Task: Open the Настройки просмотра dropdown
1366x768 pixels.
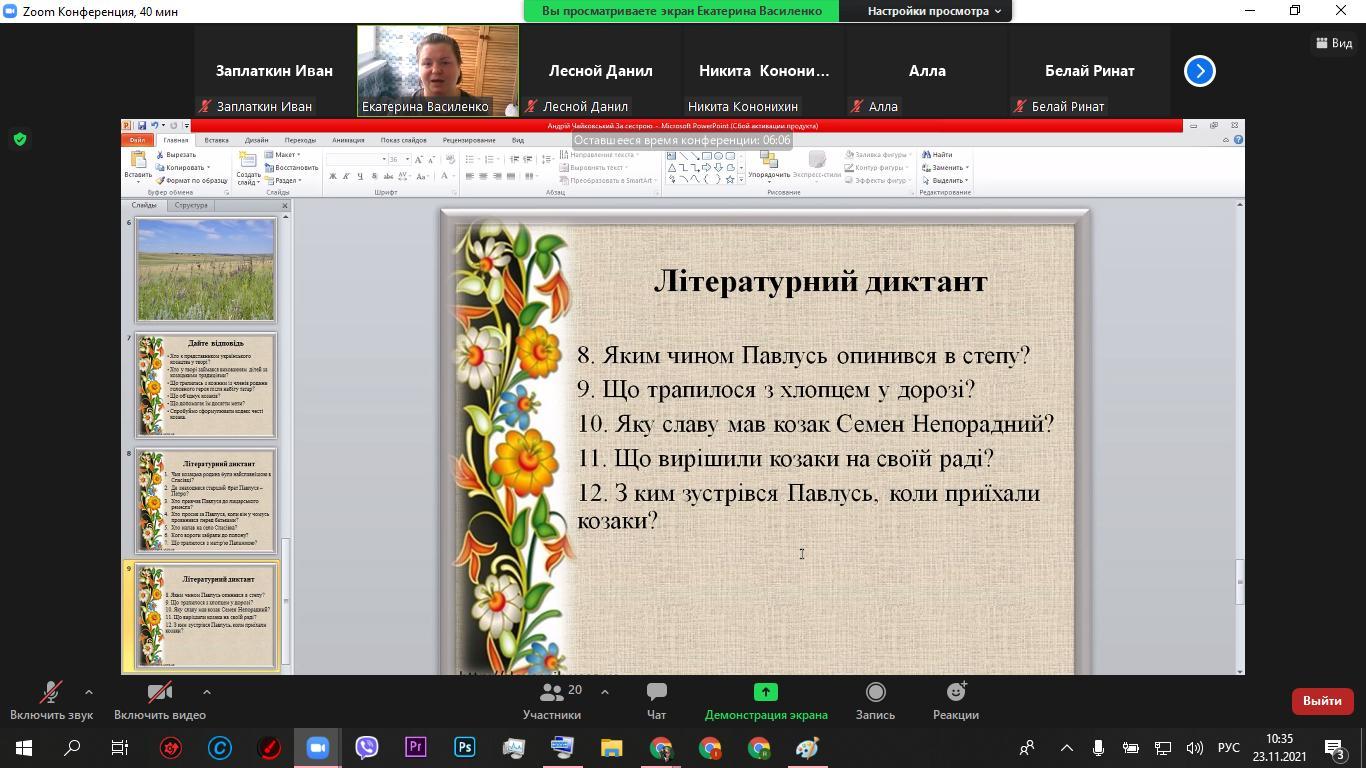Action: [933, 11]
